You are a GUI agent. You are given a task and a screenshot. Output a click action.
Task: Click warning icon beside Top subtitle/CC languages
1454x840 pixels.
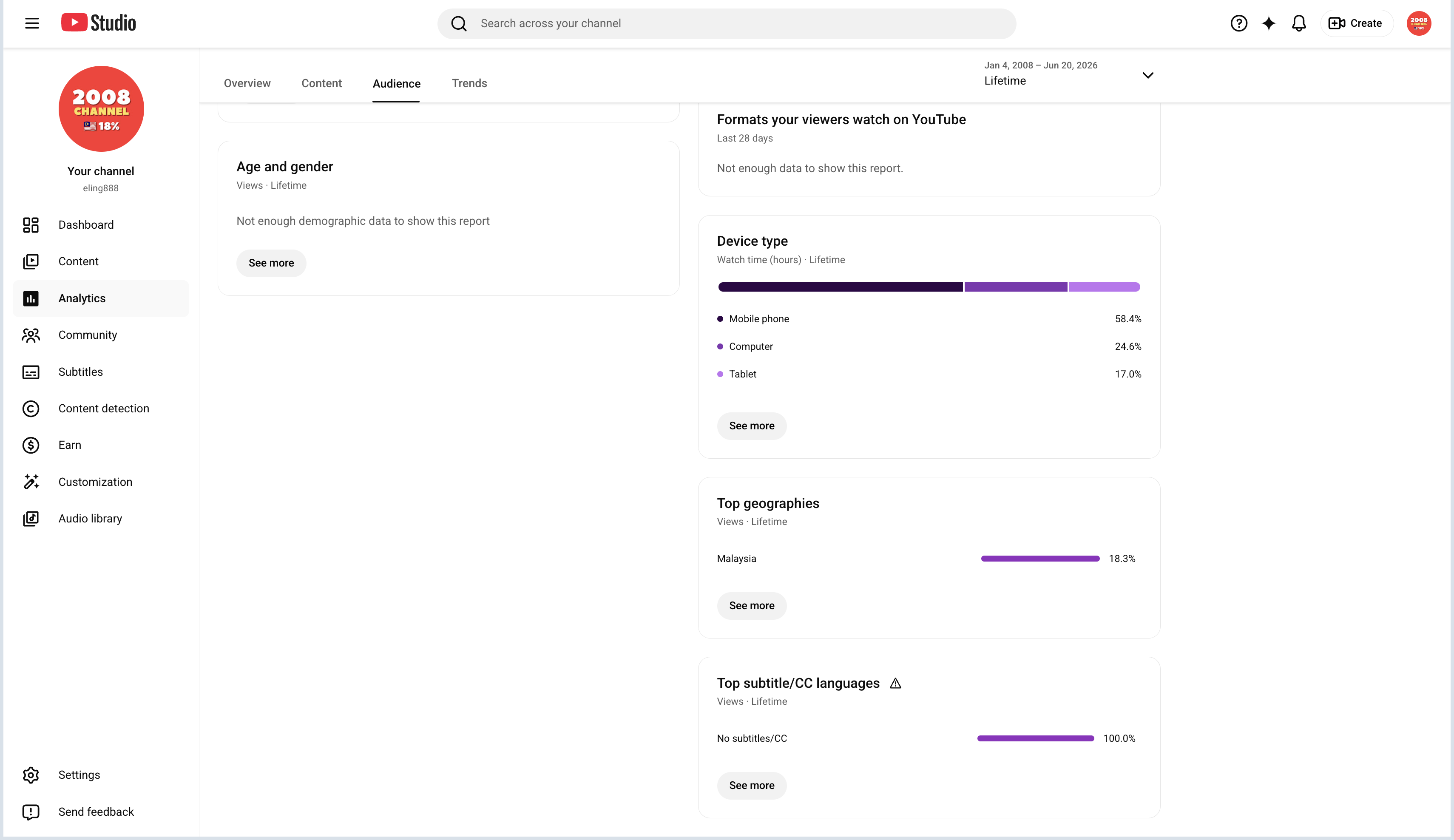point(895,684)
